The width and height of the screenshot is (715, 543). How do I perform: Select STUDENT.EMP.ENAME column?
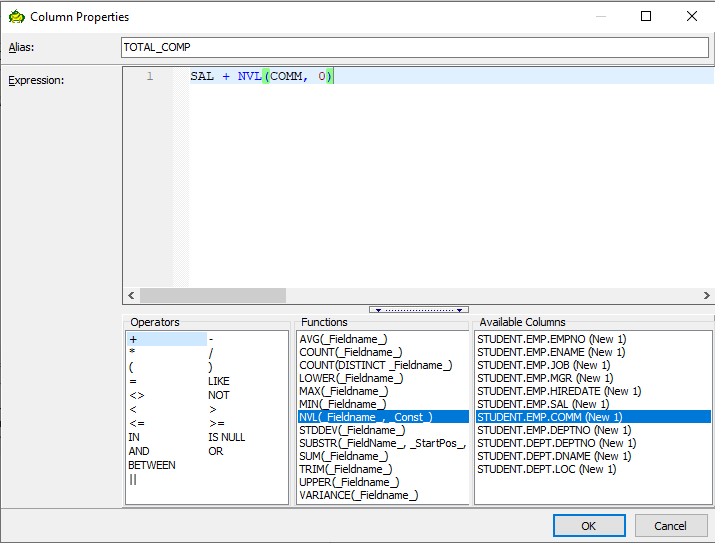[551, 352]
